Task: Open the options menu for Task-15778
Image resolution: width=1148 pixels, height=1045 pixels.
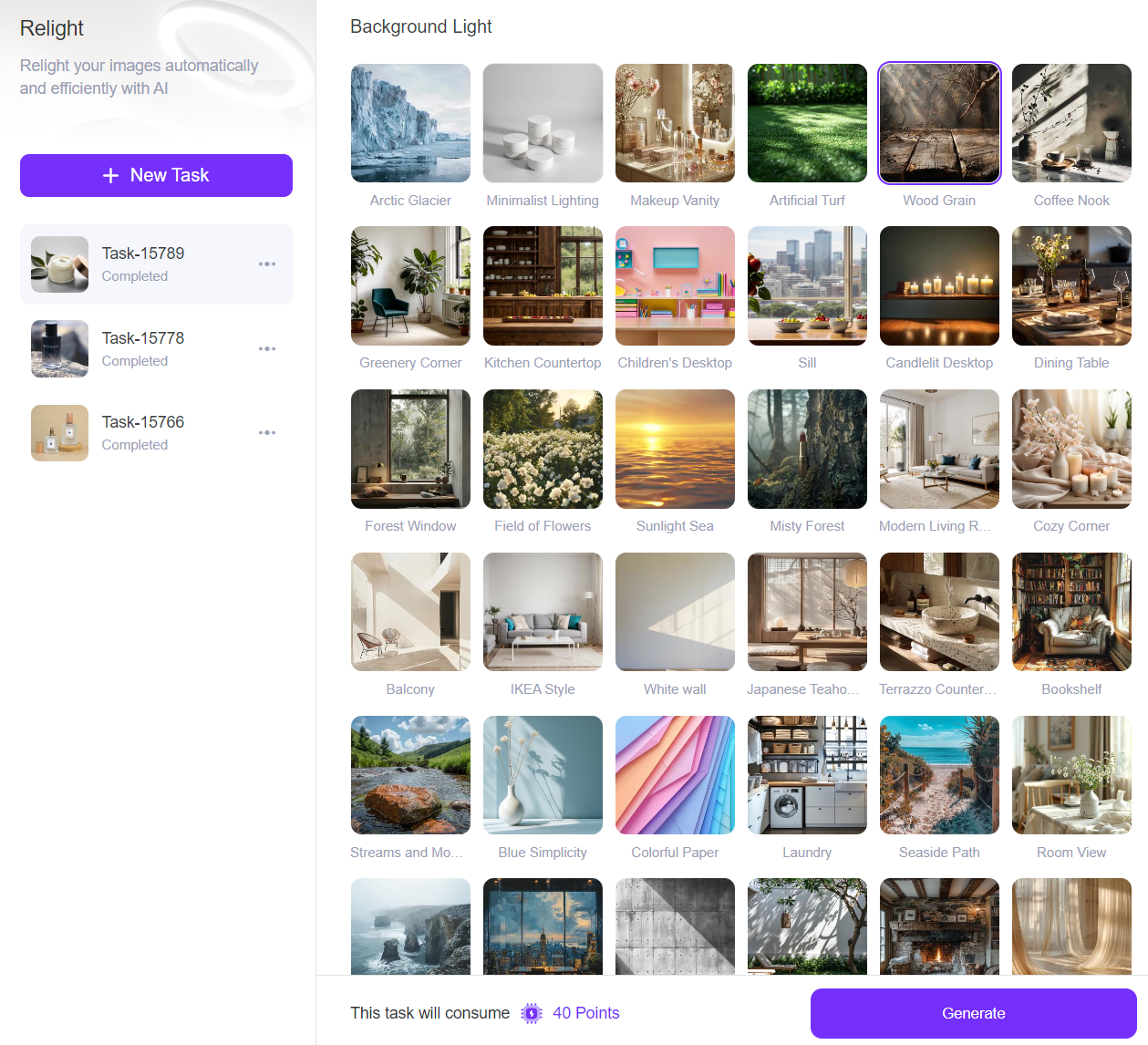Action: point(267,348)
